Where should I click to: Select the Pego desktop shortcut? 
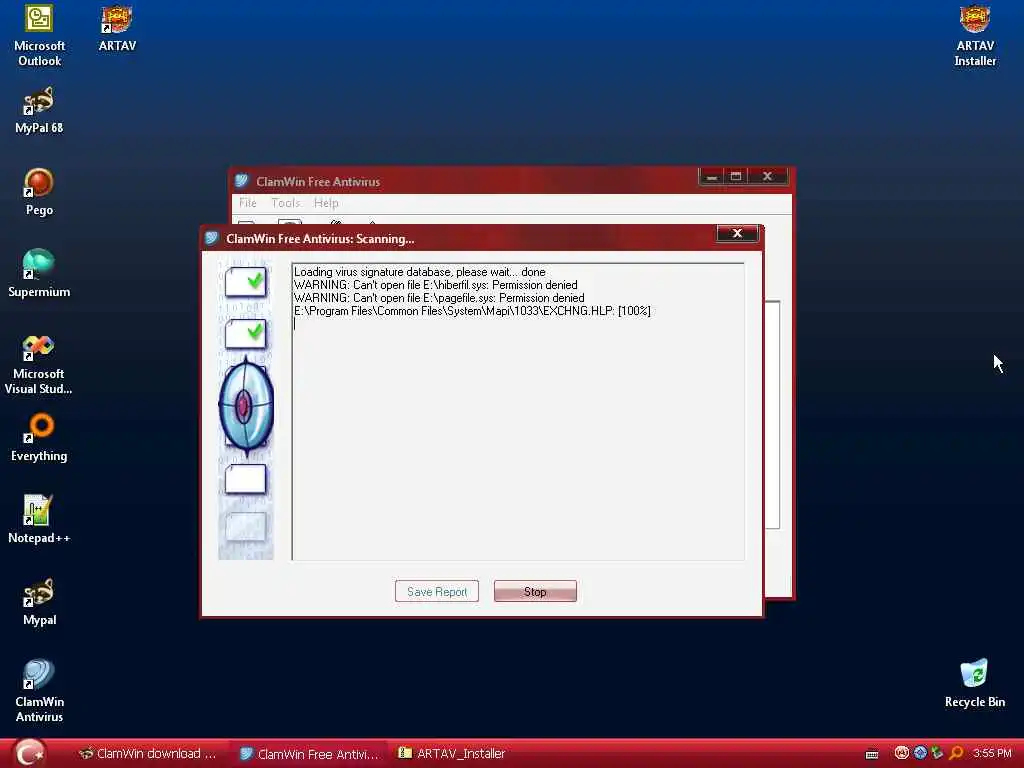point(39,192)
